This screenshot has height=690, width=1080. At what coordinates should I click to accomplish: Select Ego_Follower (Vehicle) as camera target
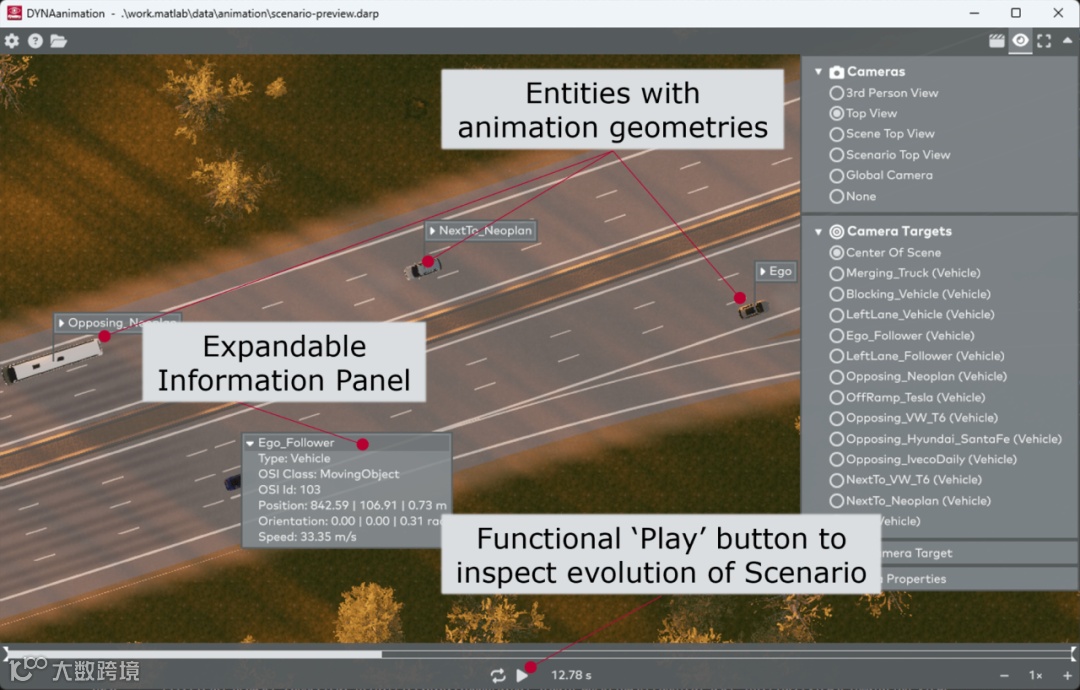[x=902, y=335]
